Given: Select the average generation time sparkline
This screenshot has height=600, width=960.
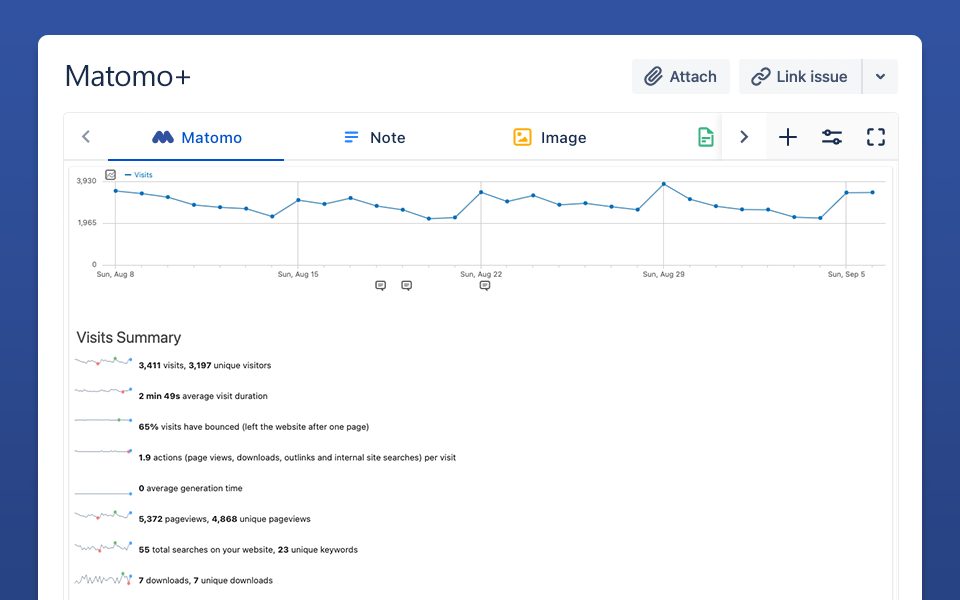Looking at the screenshot, I should click(x=103, y=493).
